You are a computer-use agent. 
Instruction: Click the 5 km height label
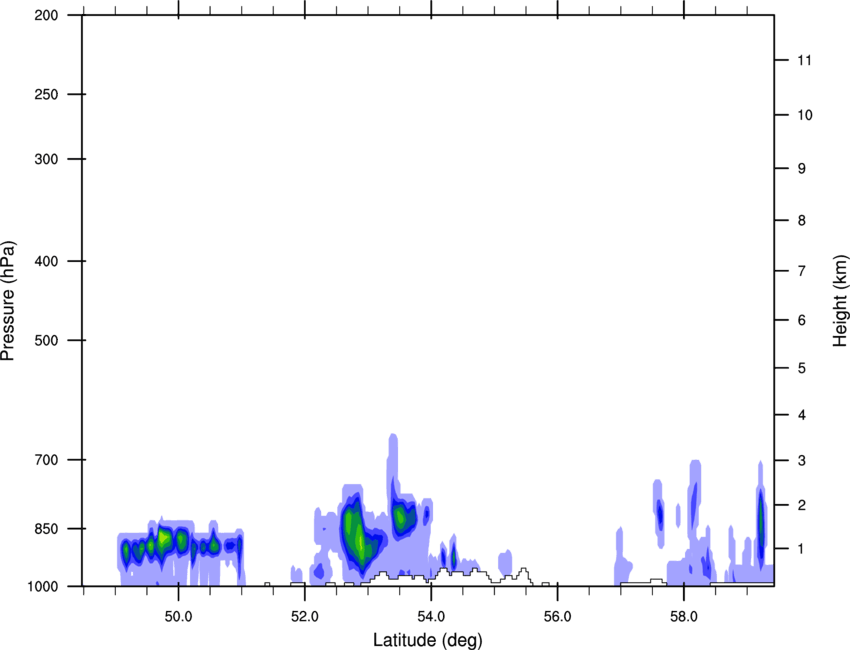coord(802,369)
